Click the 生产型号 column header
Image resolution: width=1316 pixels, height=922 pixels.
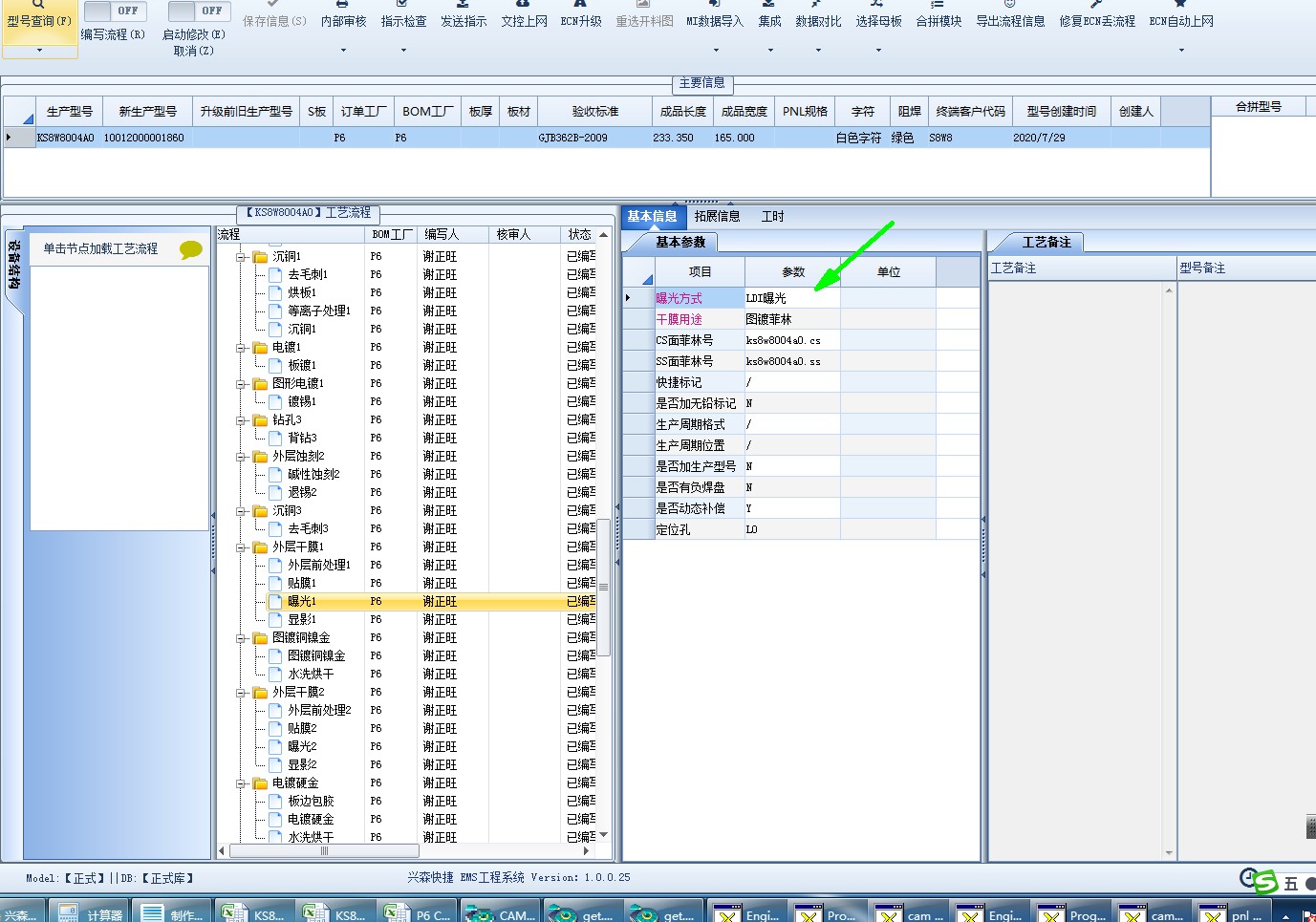[x=70, y=112]
